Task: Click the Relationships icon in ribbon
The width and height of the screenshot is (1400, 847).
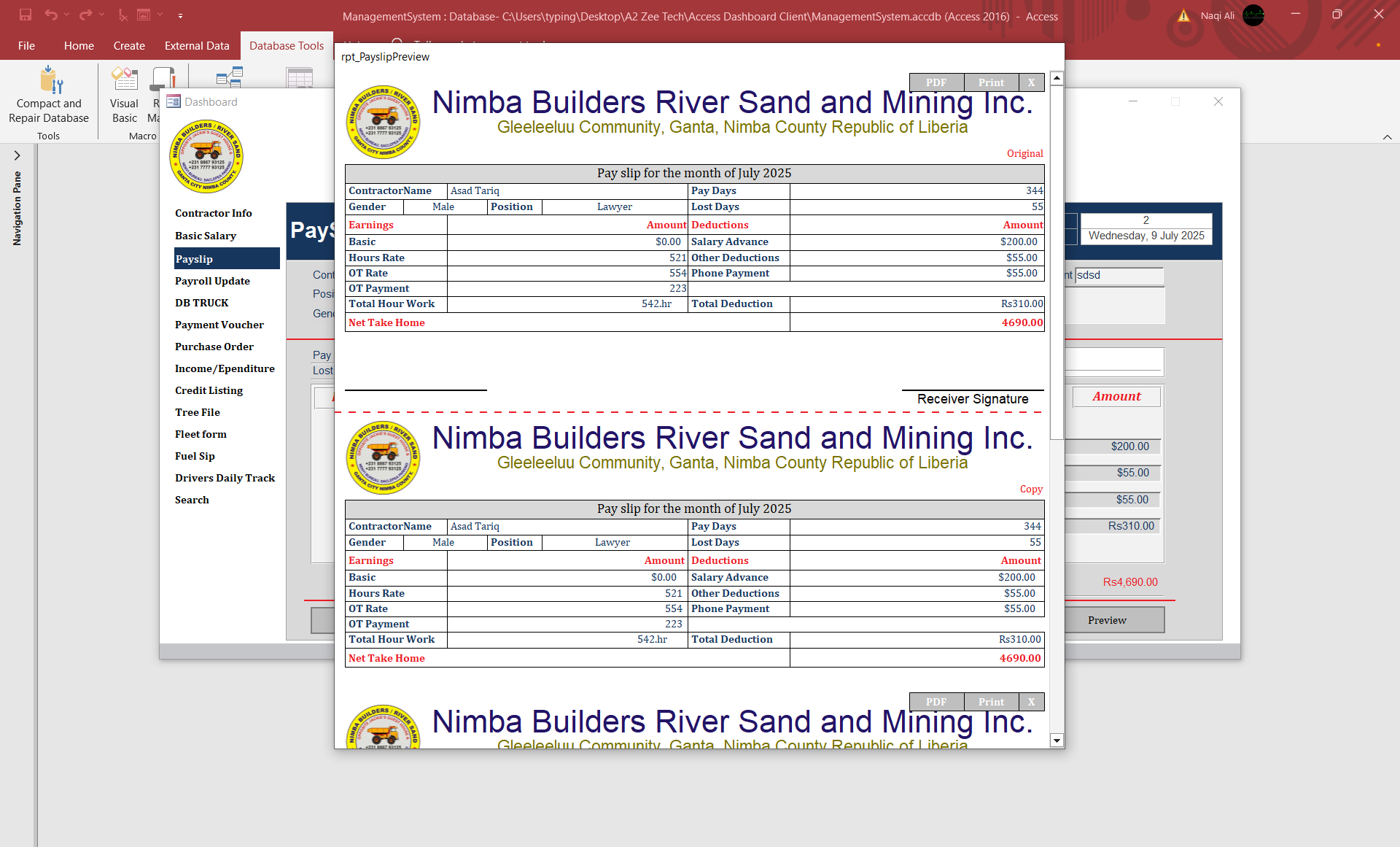Action: coord(229,77)
